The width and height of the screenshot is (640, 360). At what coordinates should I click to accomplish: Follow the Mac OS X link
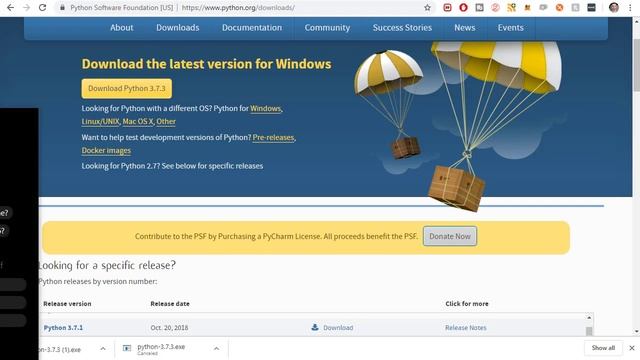[138, 122]
